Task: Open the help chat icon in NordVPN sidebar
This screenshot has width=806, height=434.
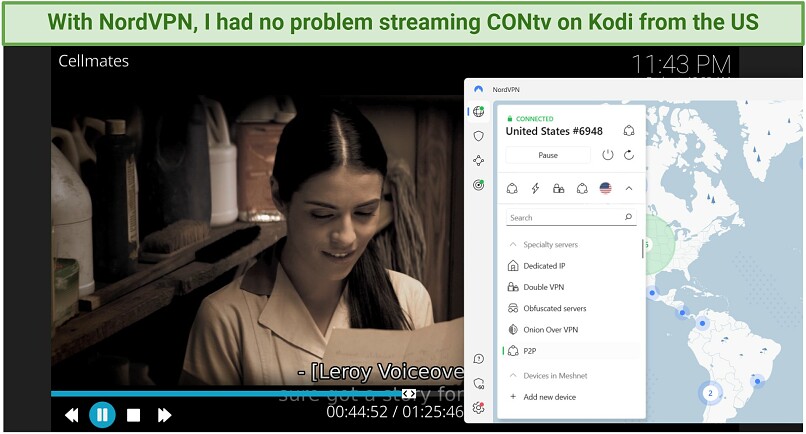Action: [479, 359]
